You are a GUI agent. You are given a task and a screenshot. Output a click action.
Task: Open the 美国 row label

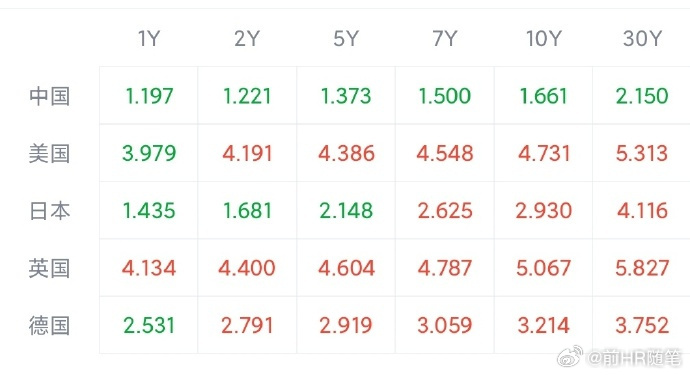[x=49, y=154]
